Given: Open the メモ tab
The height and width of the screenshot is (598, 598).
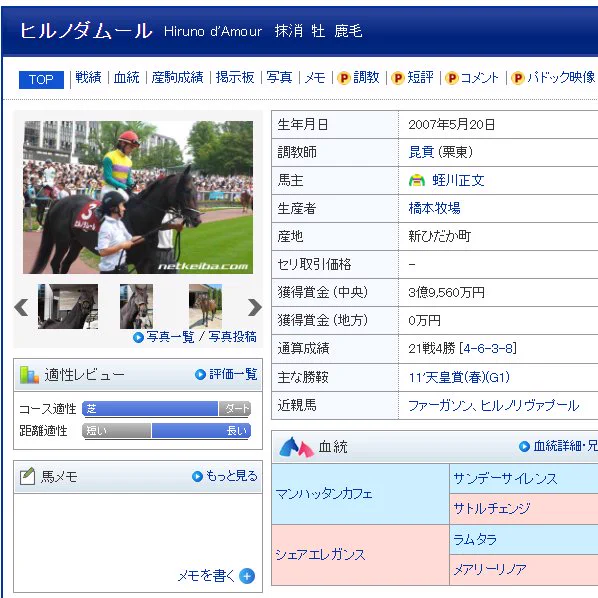Looking at the screenshot, I should pos(315,78).
